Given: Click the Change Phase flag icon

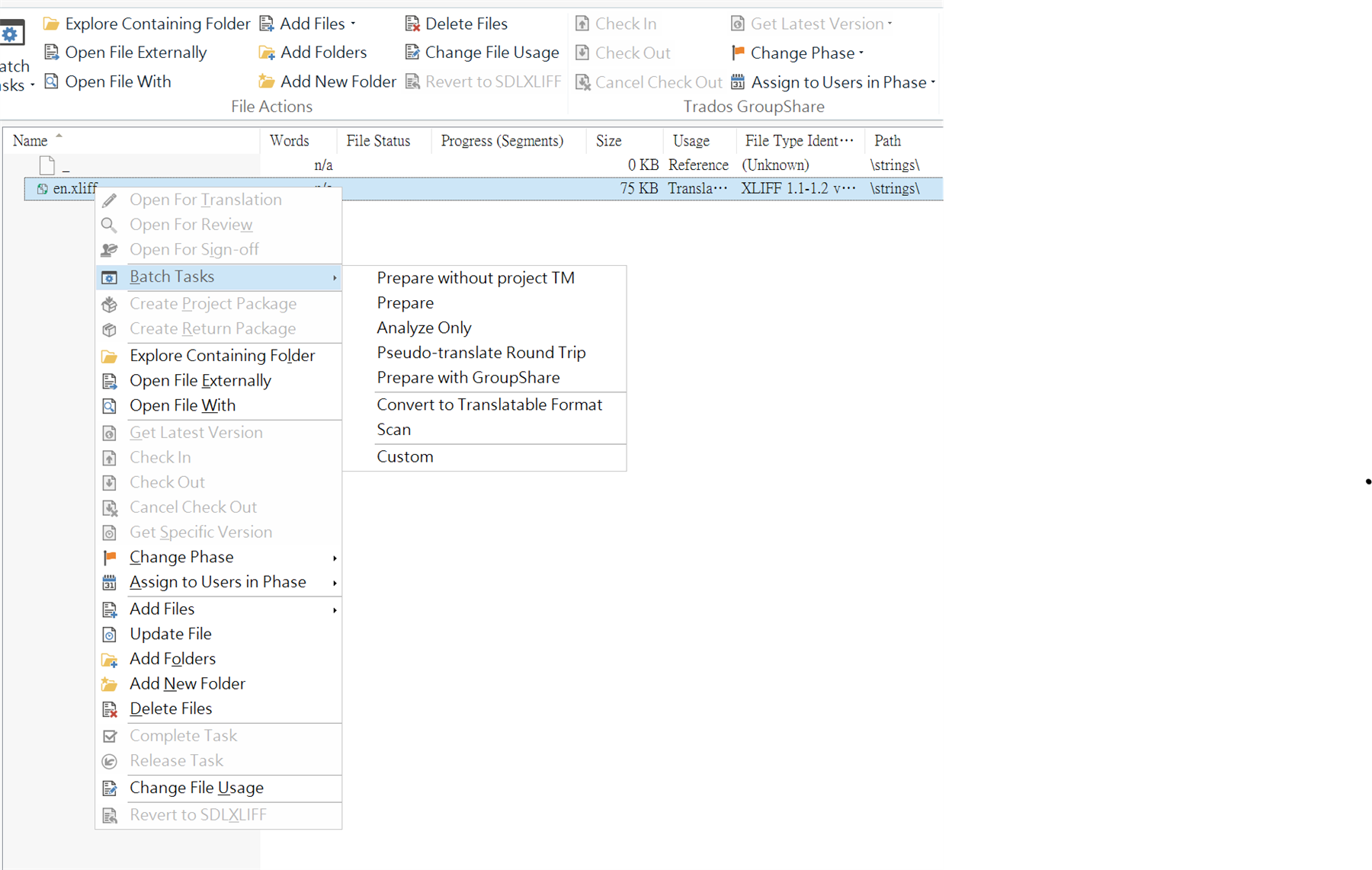Looking at the screenshot, I should (x=111, y=557).
